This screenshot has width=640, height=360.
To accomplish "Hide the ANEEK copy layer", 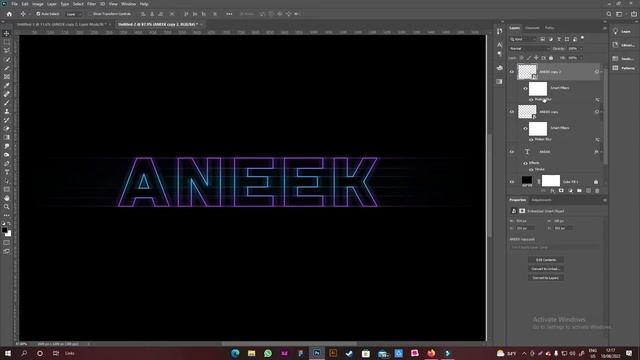I will [x=512, y=111].
